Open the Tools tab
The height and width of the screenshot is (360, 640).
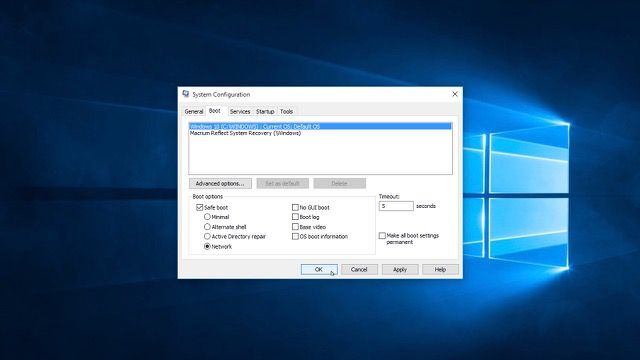tap(287, 111)
